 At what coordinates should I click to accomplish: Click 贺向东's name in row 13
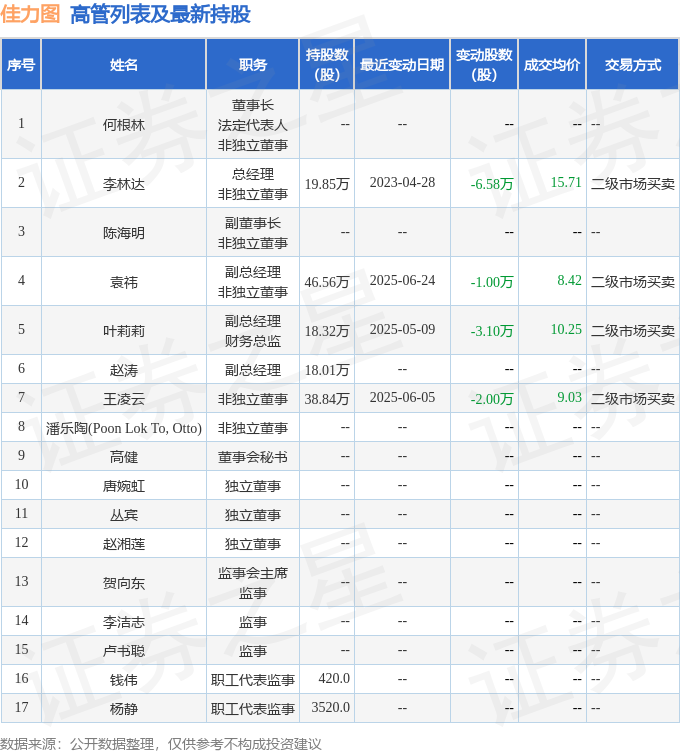[x=124, y=583]
